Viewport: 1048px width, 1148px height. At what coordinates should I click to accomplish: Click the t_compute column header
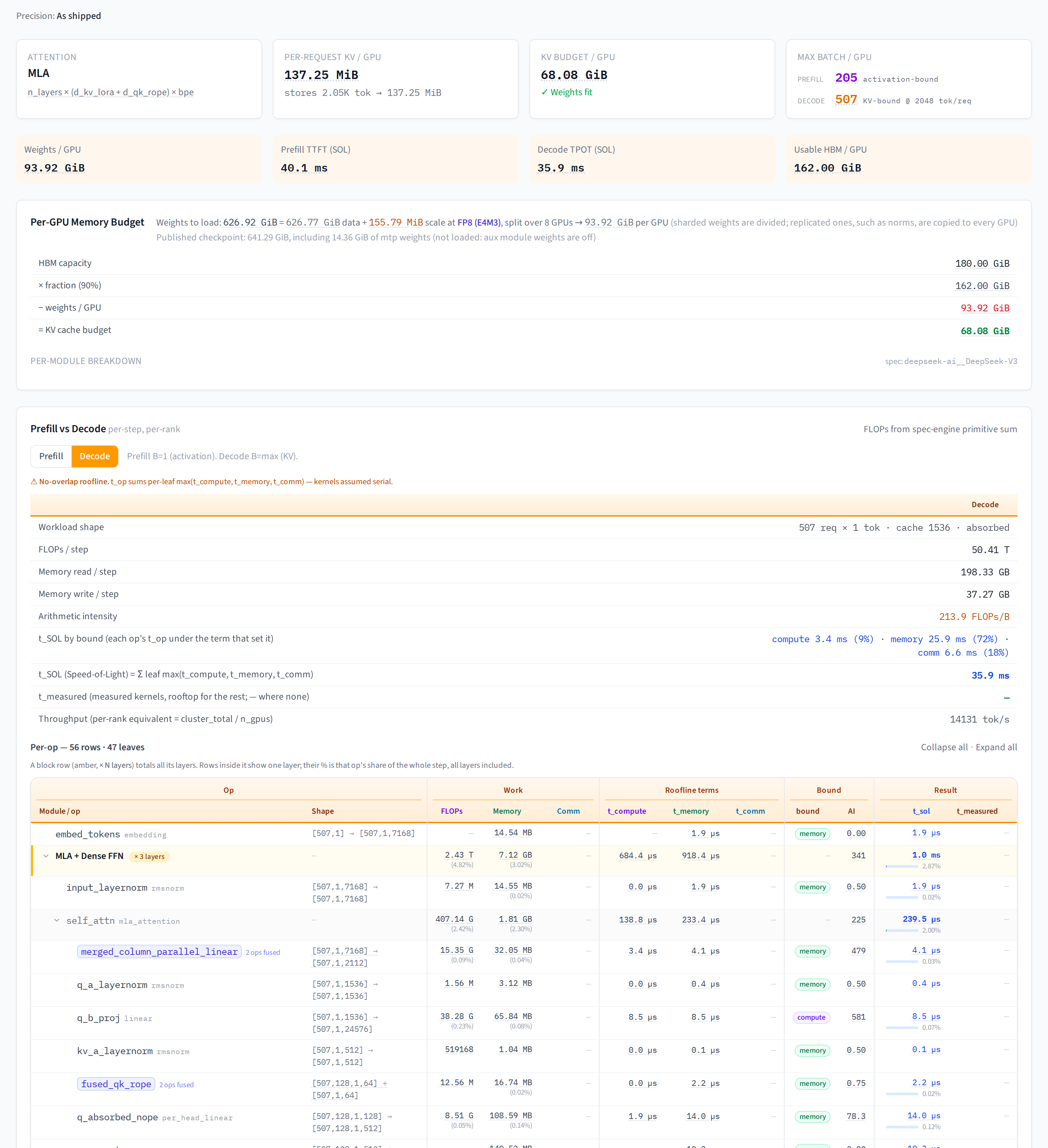point(627,811)
